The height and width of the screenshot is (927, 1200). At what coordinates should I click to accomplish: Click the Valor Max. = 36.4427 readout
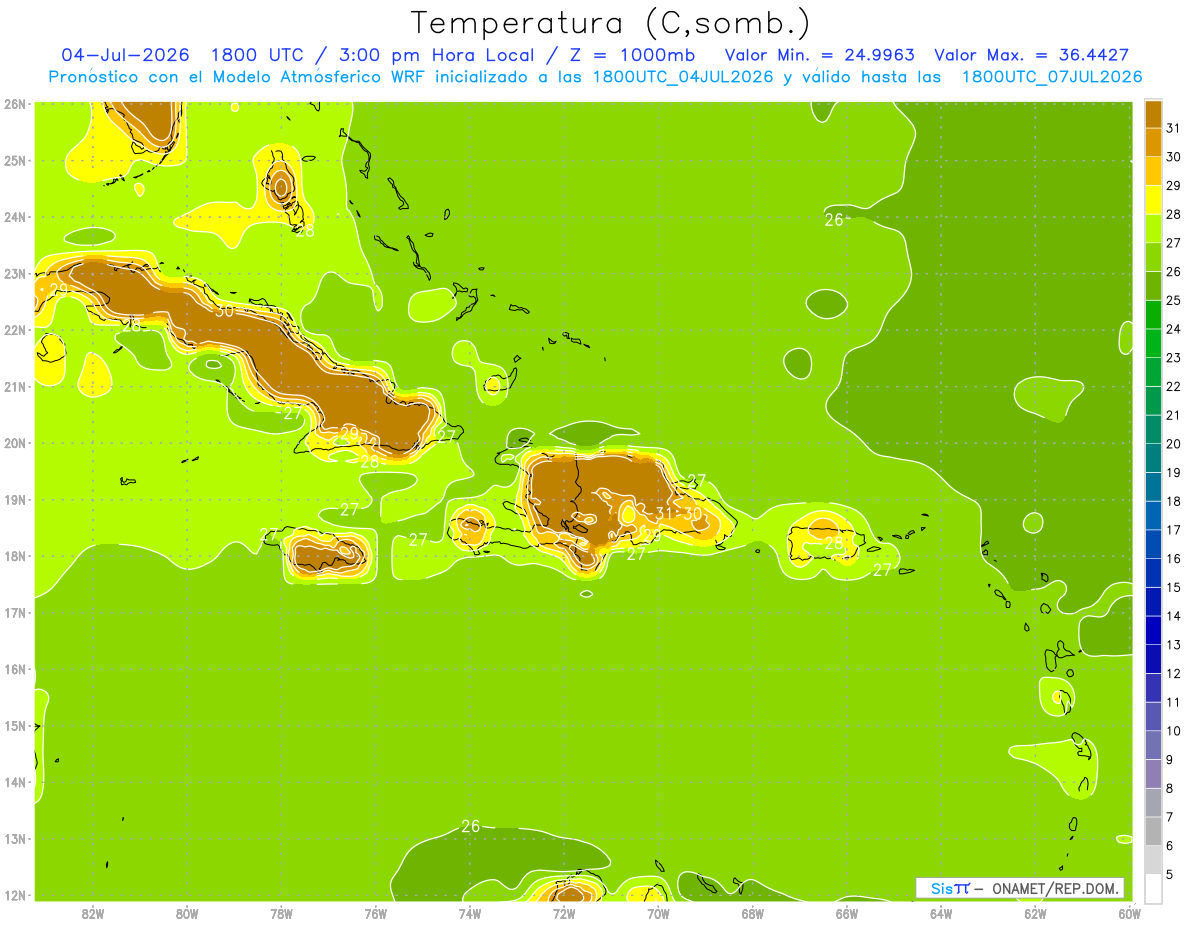click(x=1035, y=55)
